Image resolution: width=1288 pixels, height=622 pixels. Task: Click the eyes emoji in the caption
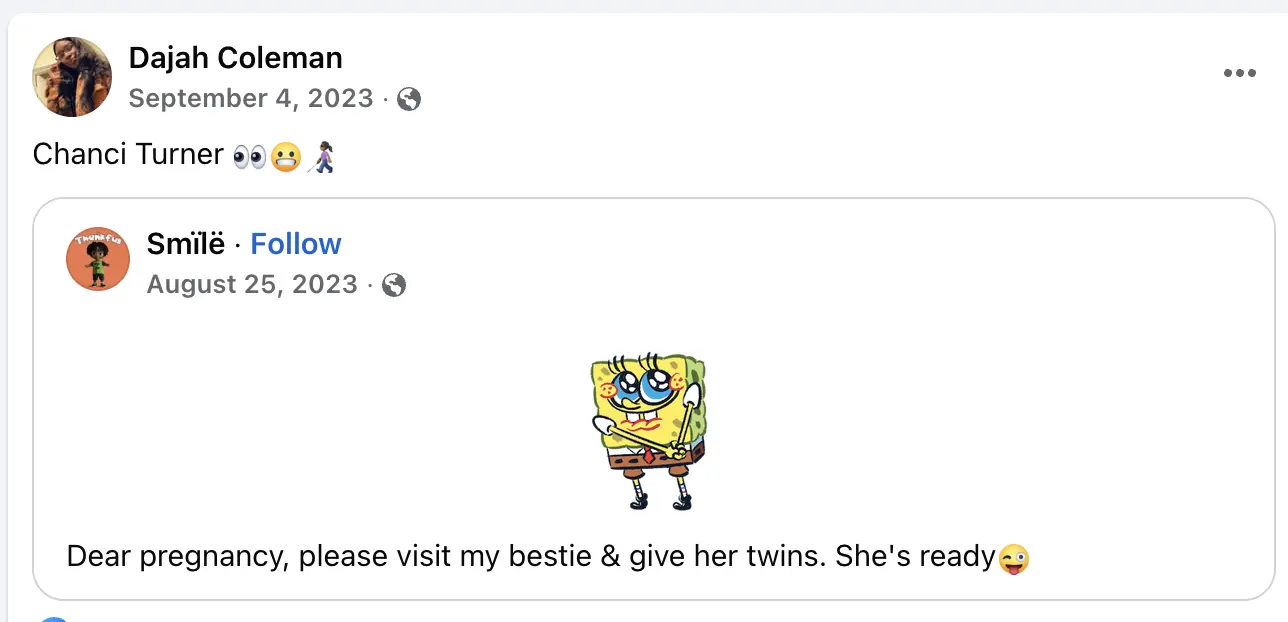coord(249,157)
